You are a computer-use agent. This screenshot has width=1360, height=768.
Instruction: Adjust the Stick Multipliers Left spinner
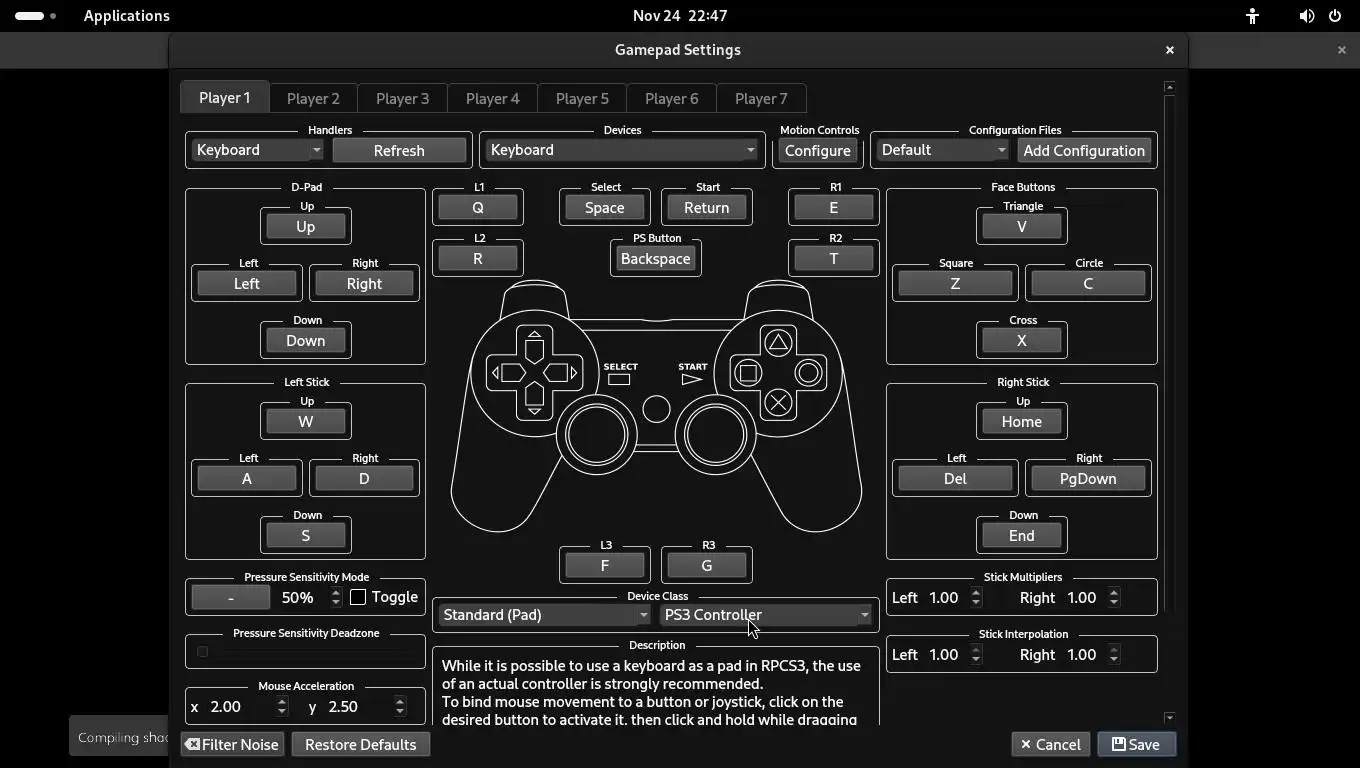pyautogui.click(x=954, y=598)
